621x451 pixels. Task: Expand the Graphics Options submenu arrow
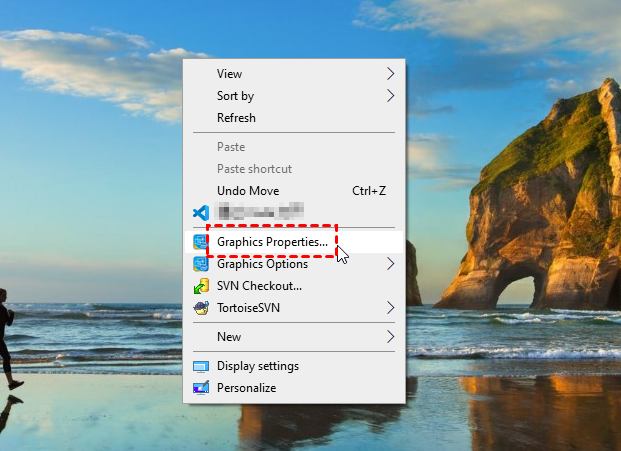point(391,264)
